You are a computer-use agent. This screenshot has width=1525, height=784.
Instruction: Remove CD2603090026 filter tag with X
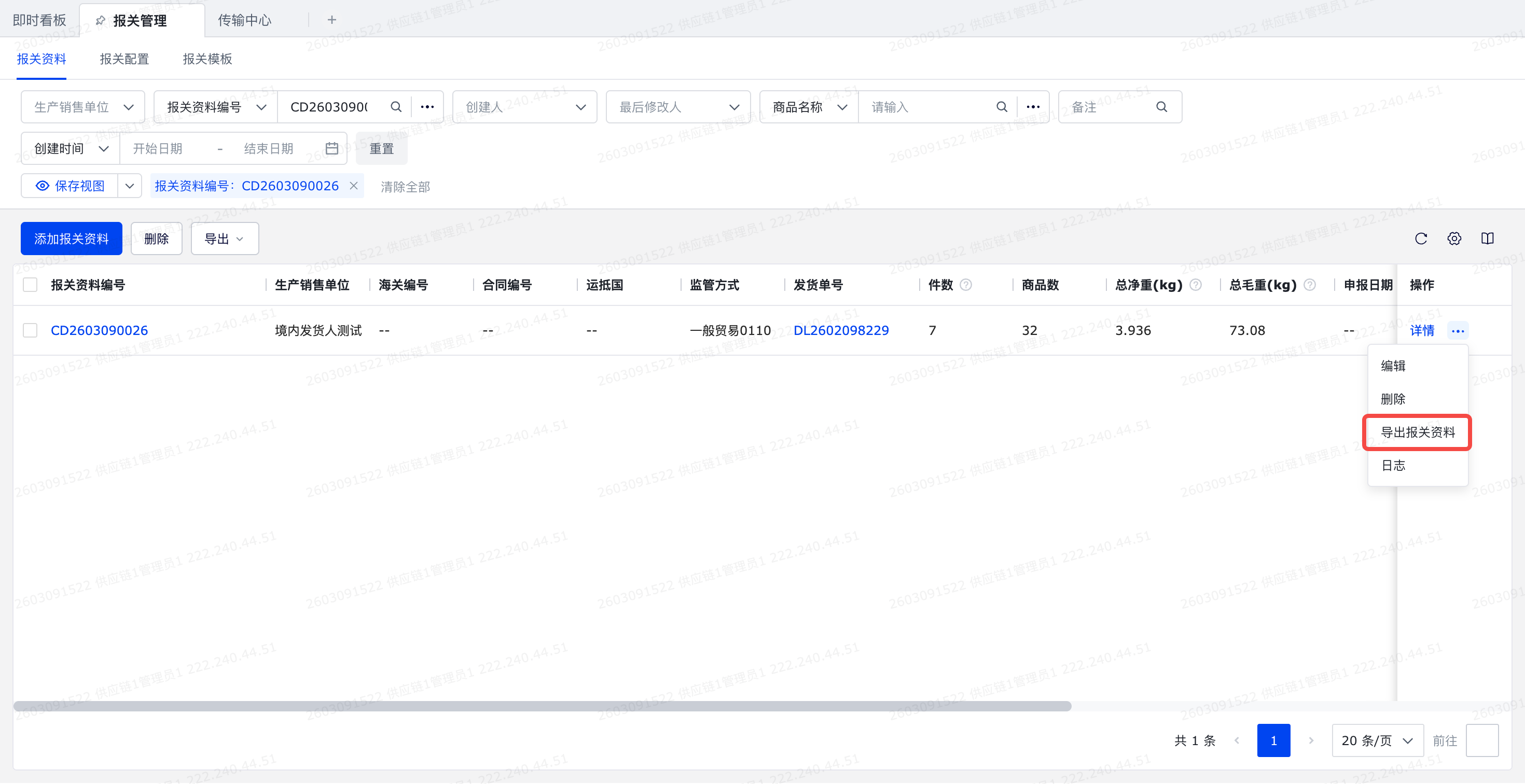tap(353, 186)
